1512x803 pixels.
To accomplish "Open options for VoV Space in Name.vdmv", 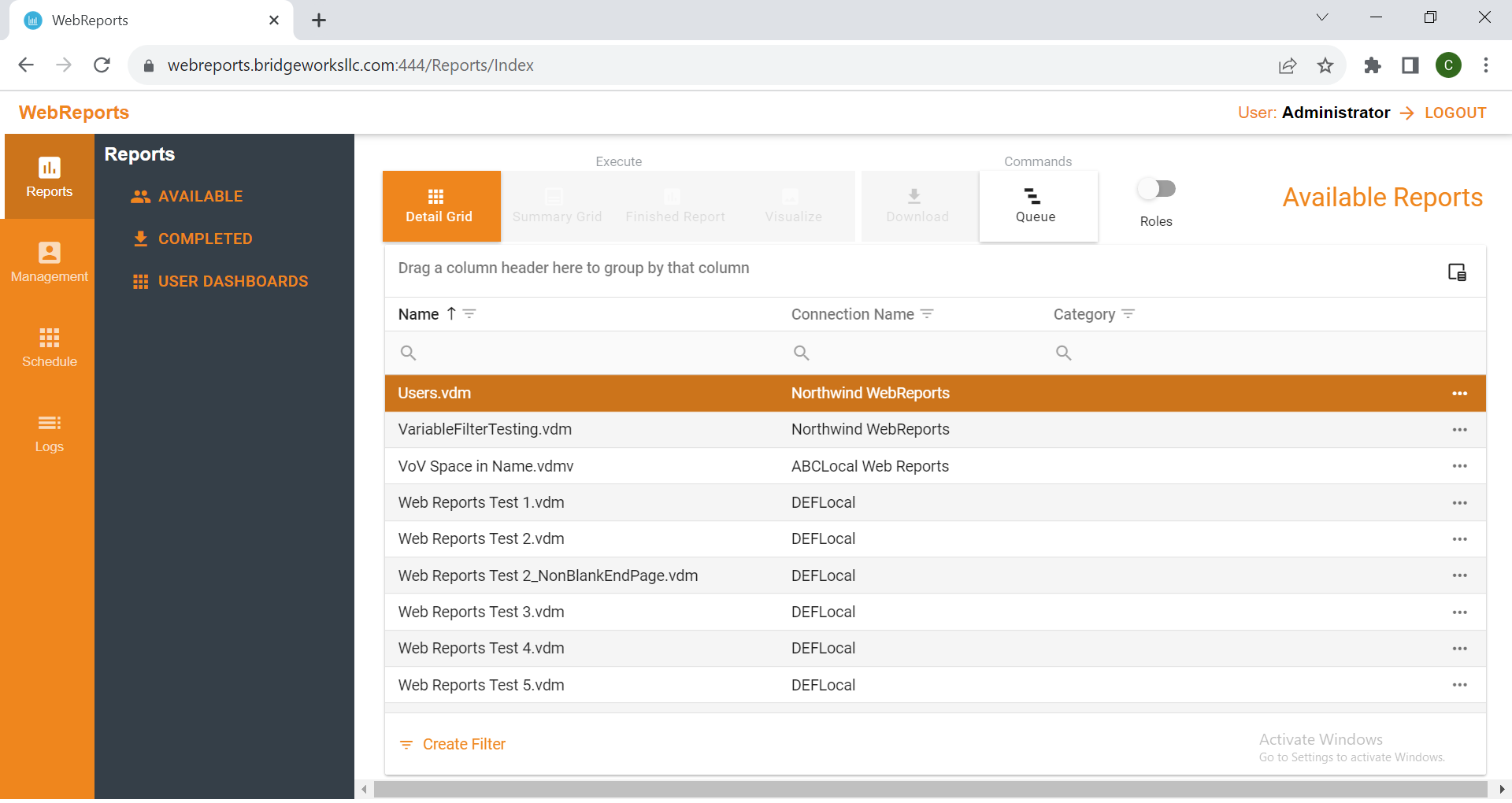I will pos(1459,466).
